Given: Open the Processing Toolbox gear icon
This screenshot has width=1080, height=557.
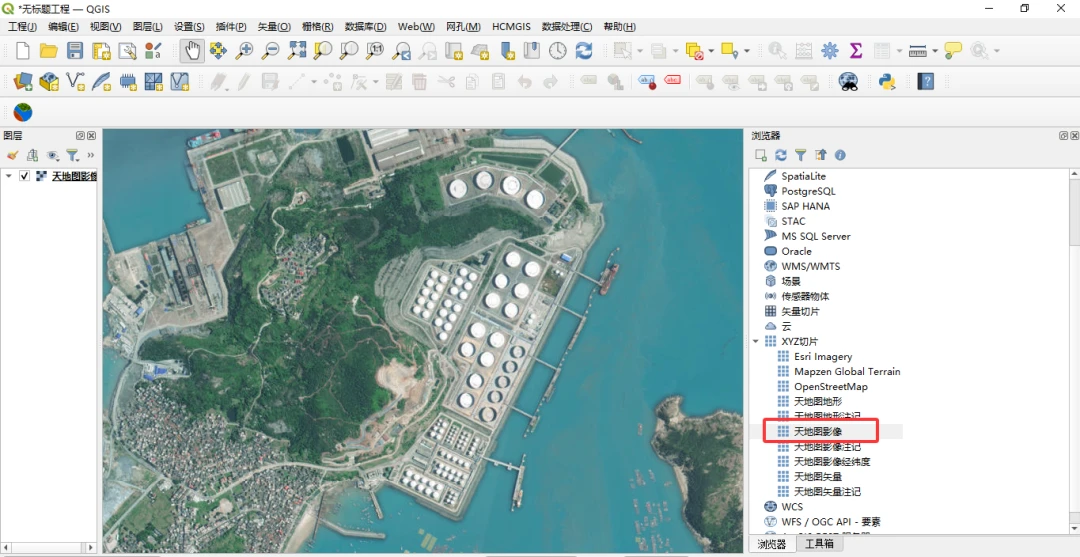Looking at the screenshot, I should click(830, 51).
